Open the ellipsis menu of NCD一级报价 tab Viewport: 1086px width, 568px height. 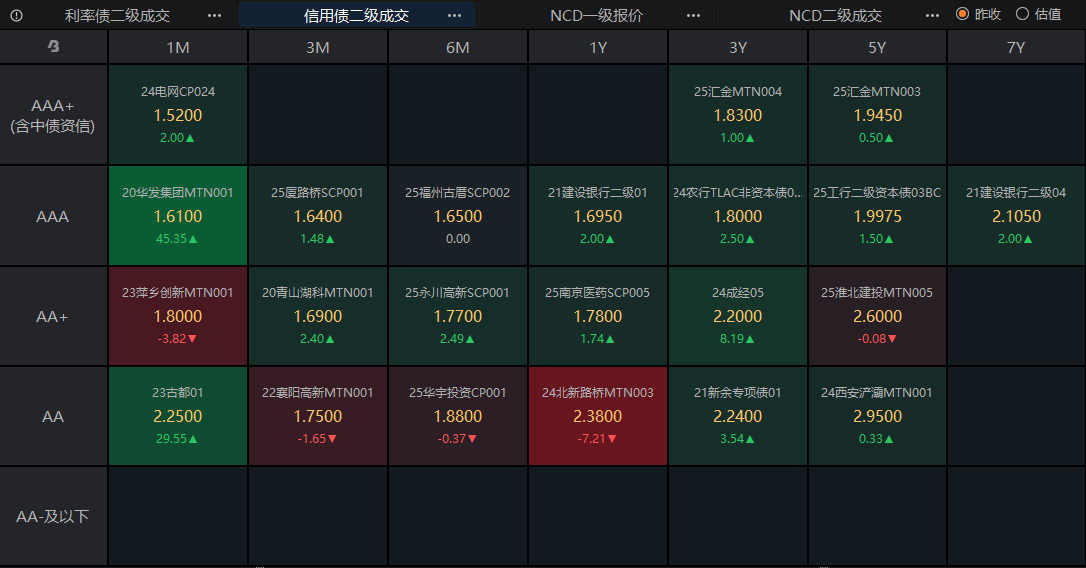(x=693, y=15)
